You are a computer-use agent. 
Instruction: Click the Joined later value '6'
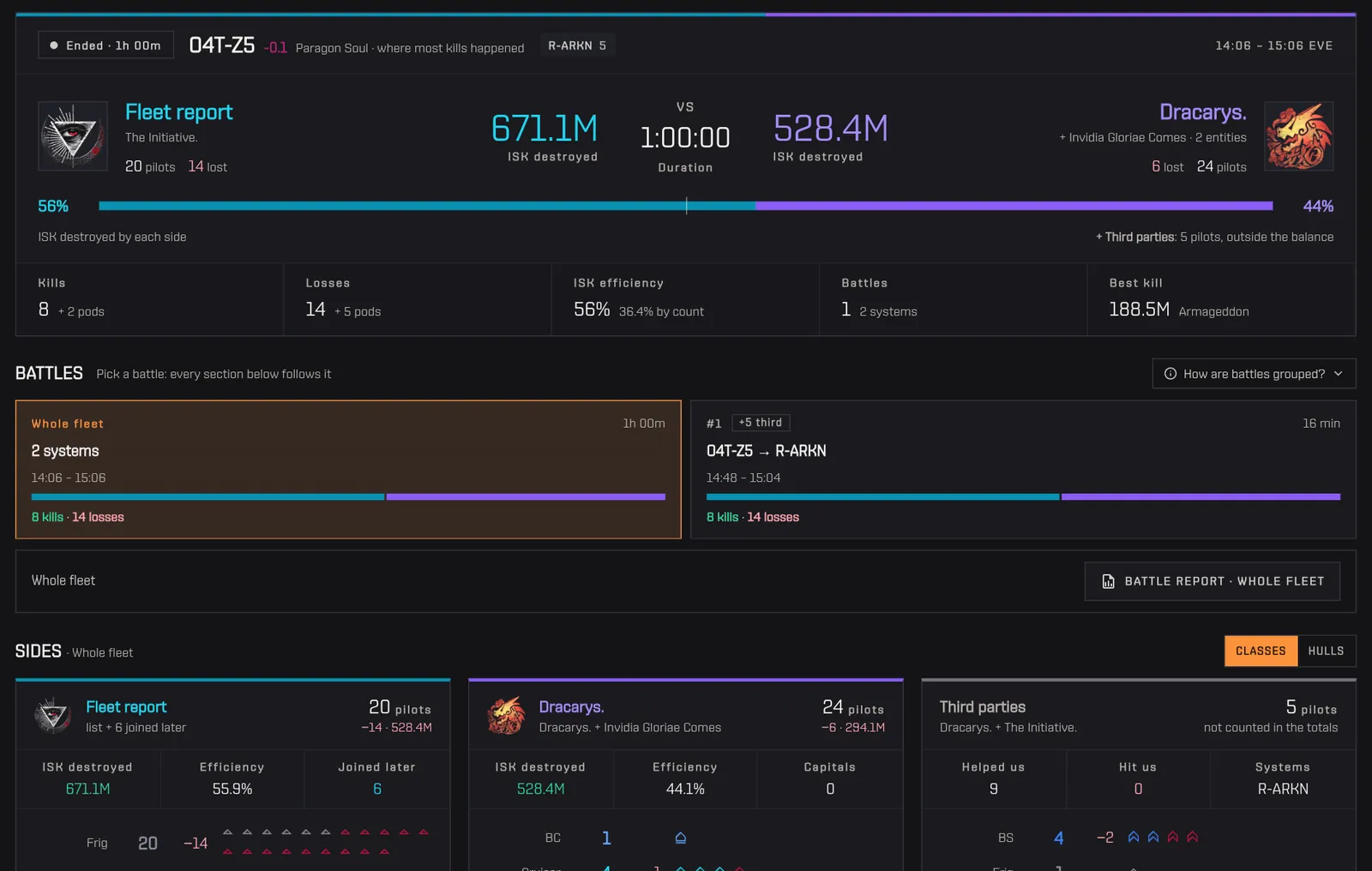coord(377,789)
